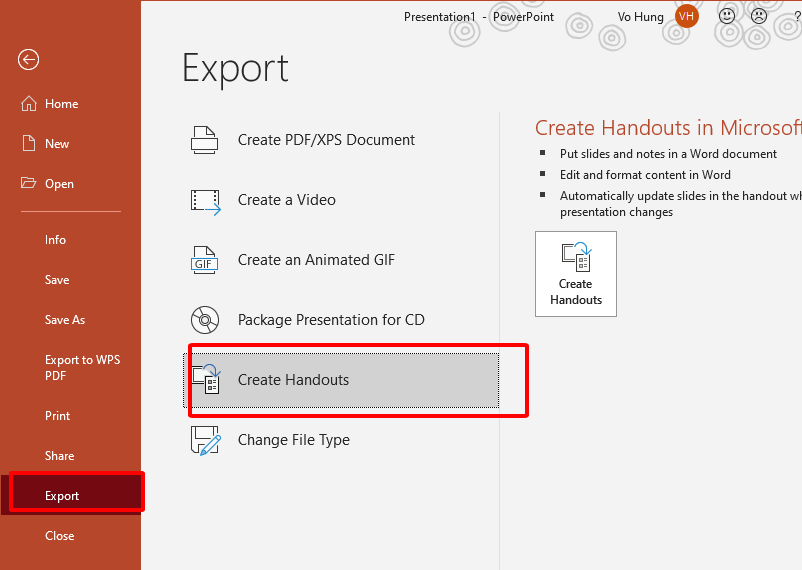Click the Presentation1 - PowerPoint title
The height and width of the screenshot is (570, 802).
coord(479,17)
